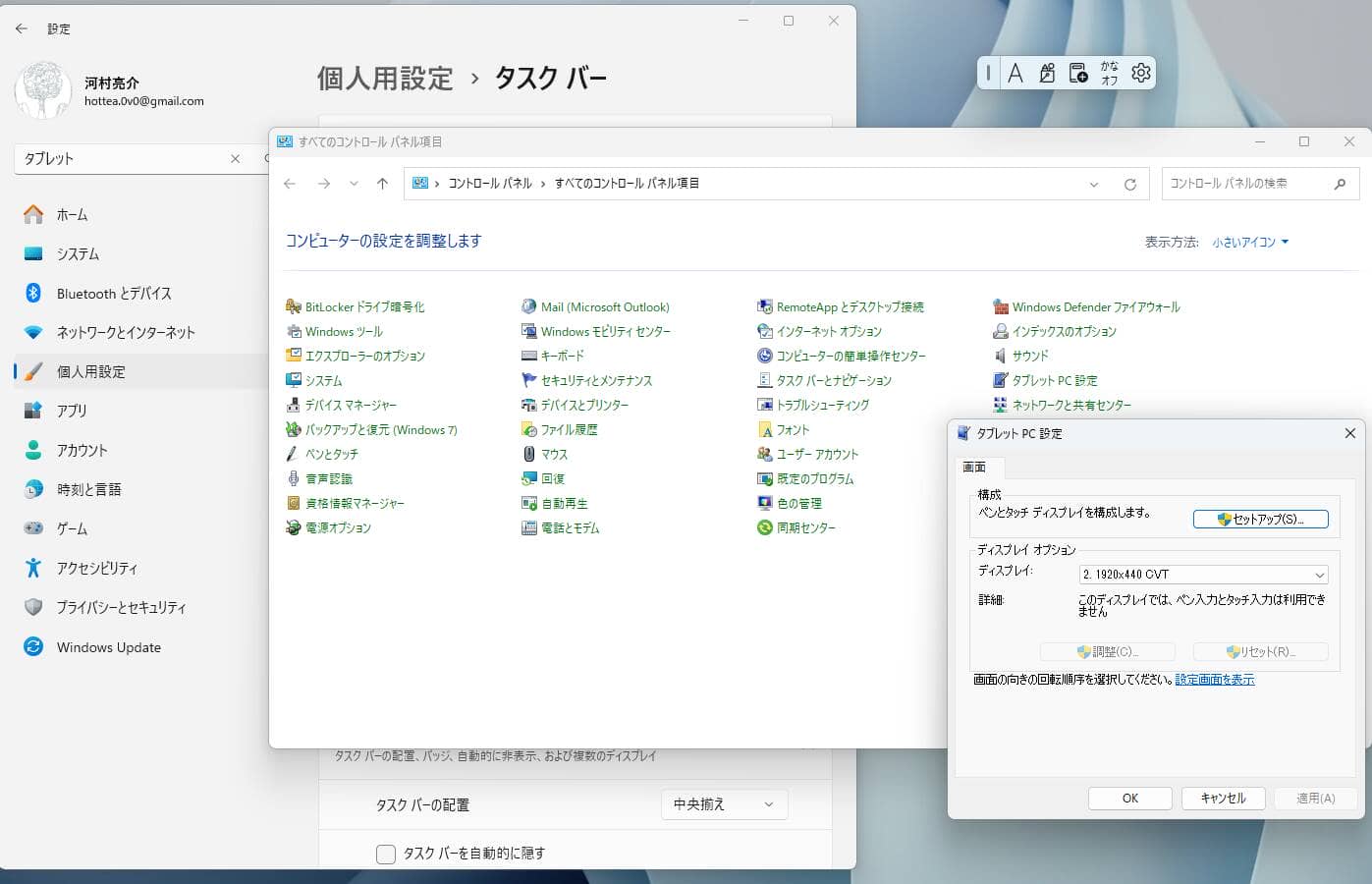
Task: Click the ペンとタッチ icon
Action: click(x=293, y=454)
